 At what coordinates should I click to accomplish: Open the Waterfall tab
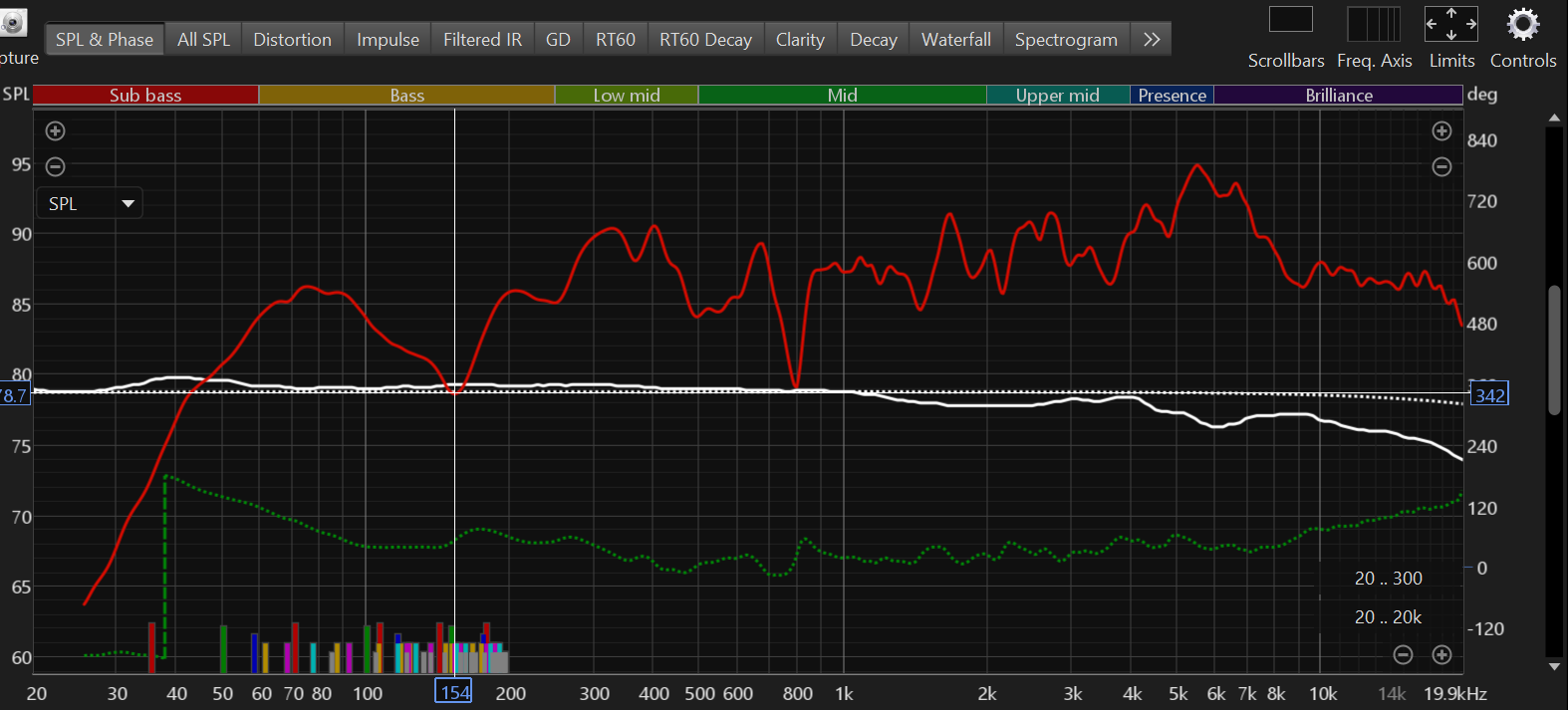pyautogui.click(x=956, y=40)
